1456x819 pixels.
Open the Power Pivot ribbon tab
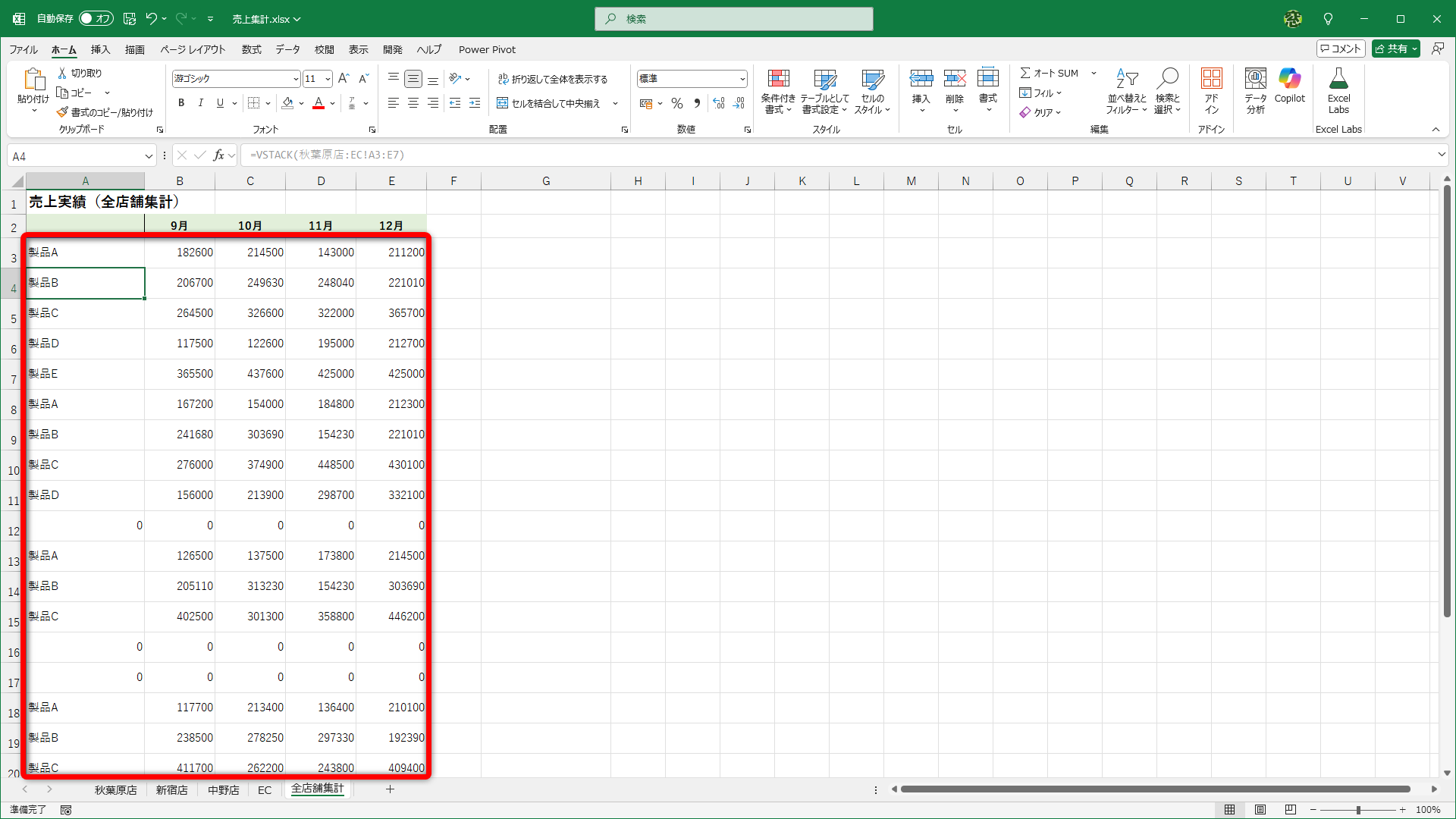click(487, 49)
